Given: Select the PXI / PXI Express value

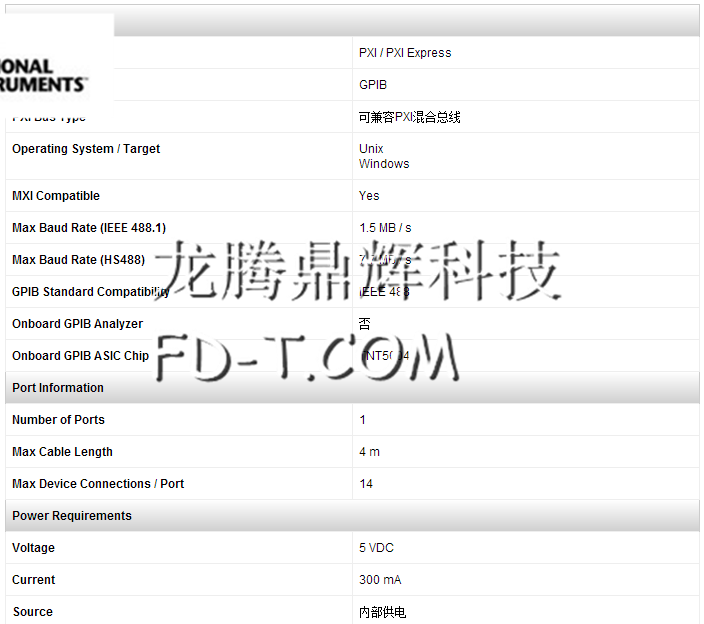Looking at the screenshot, I should click(x=405, y=53).
